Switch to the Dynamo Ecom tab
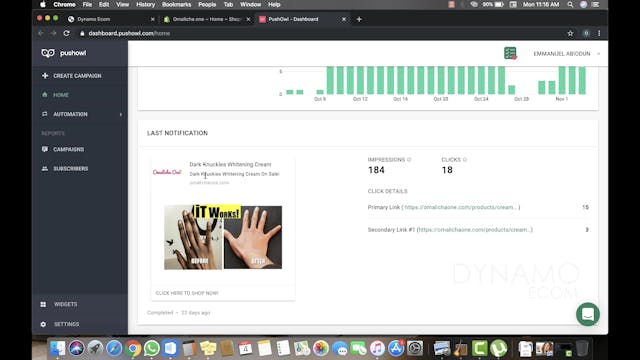Image resolution: width=640 pixels, height=360 pixels. [x=110, y=19]
